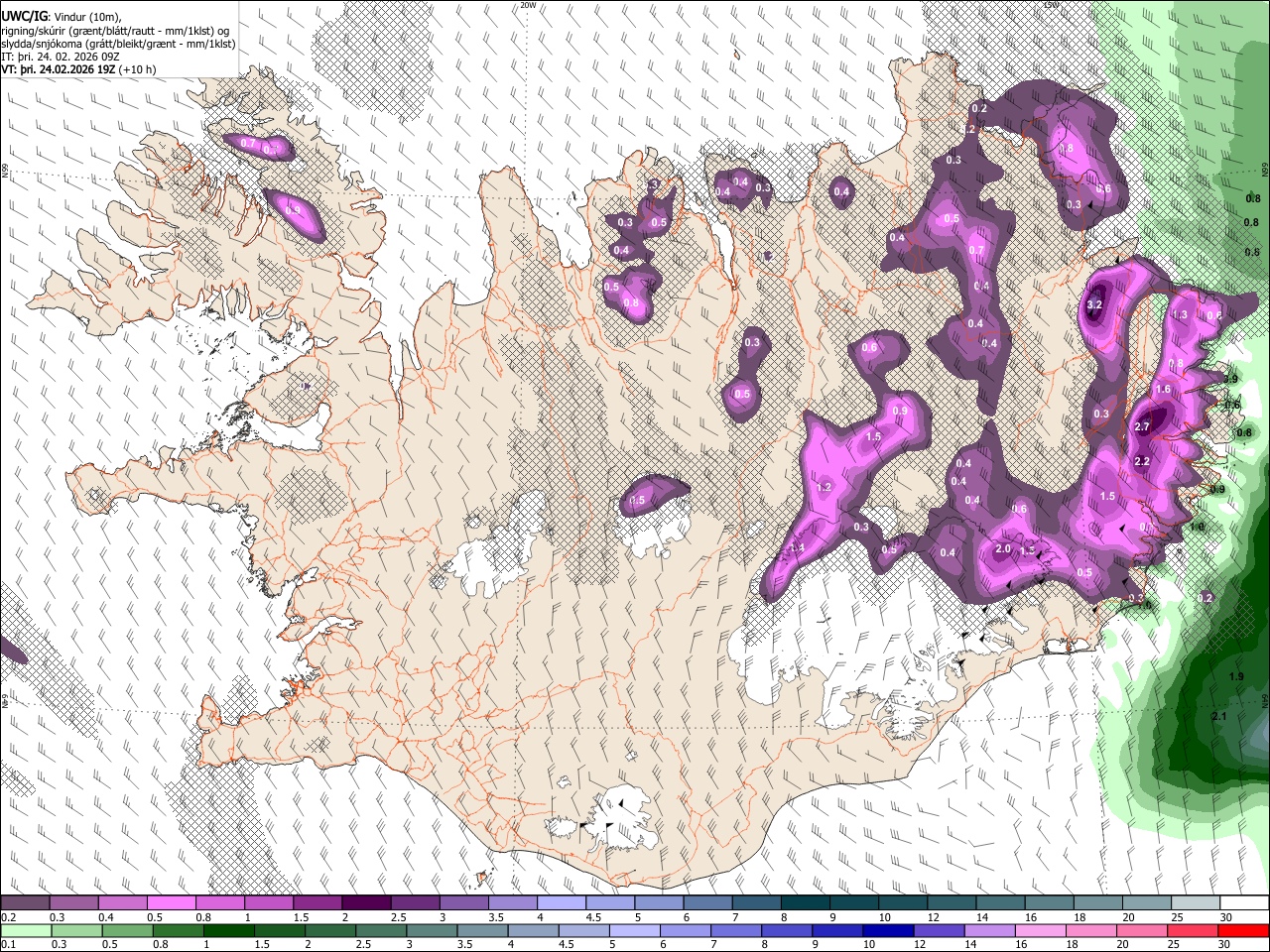Pick the bottom scale swatch between 1 and 1.5
This screenshot has height=952, width=1270.
229,930
